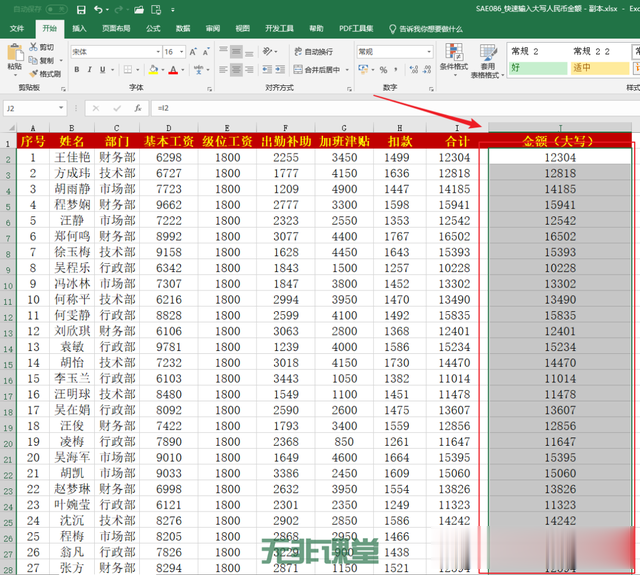Click the Undo arrow icon

click(98, 9)
